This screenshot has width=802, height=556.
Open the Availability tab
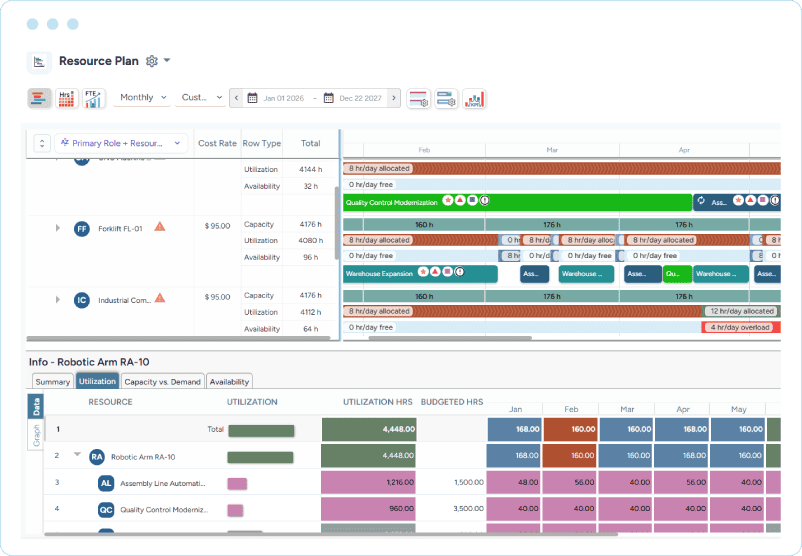click(x=229, y=382)
